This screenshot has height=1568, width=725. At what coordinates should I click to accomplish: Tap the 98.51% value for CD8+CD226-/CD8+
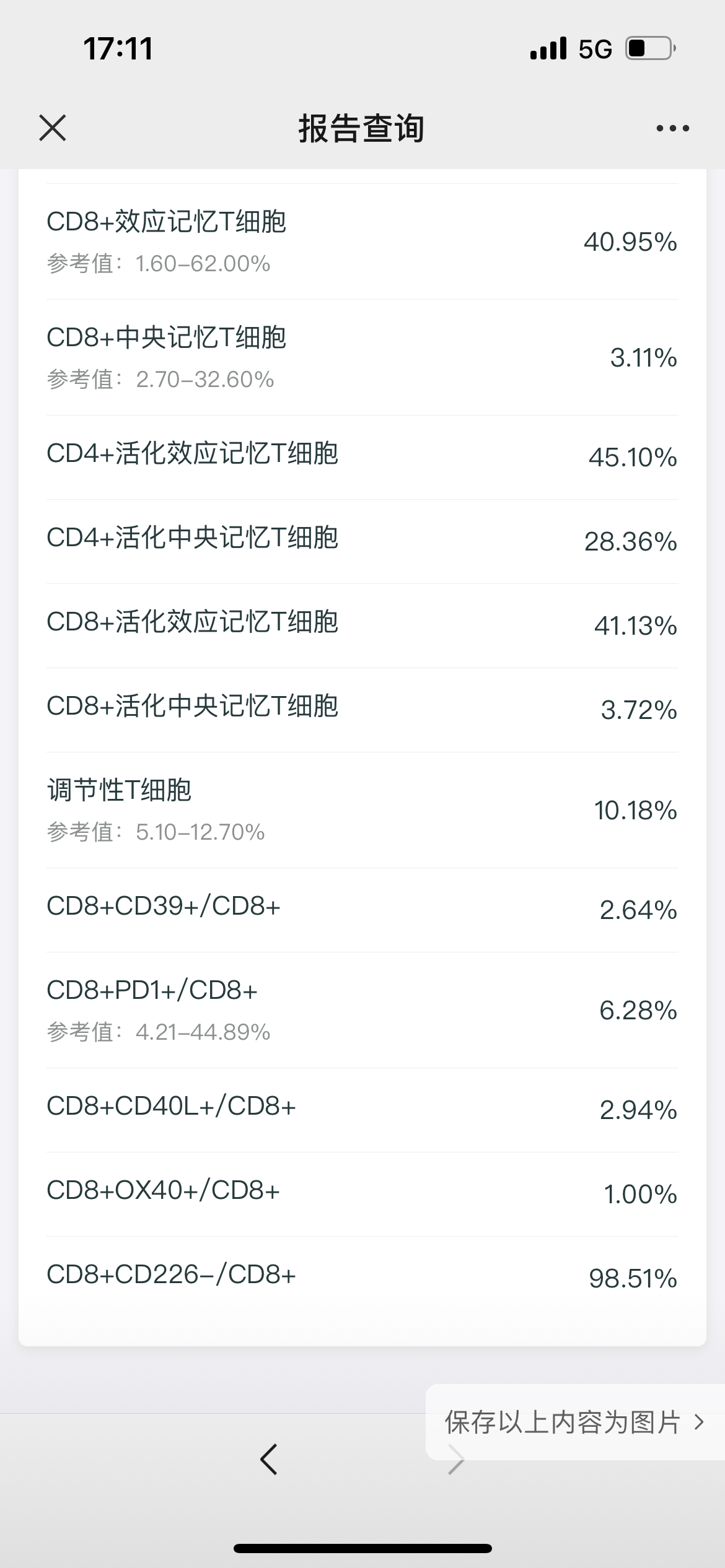click(x=633, y=1279)
